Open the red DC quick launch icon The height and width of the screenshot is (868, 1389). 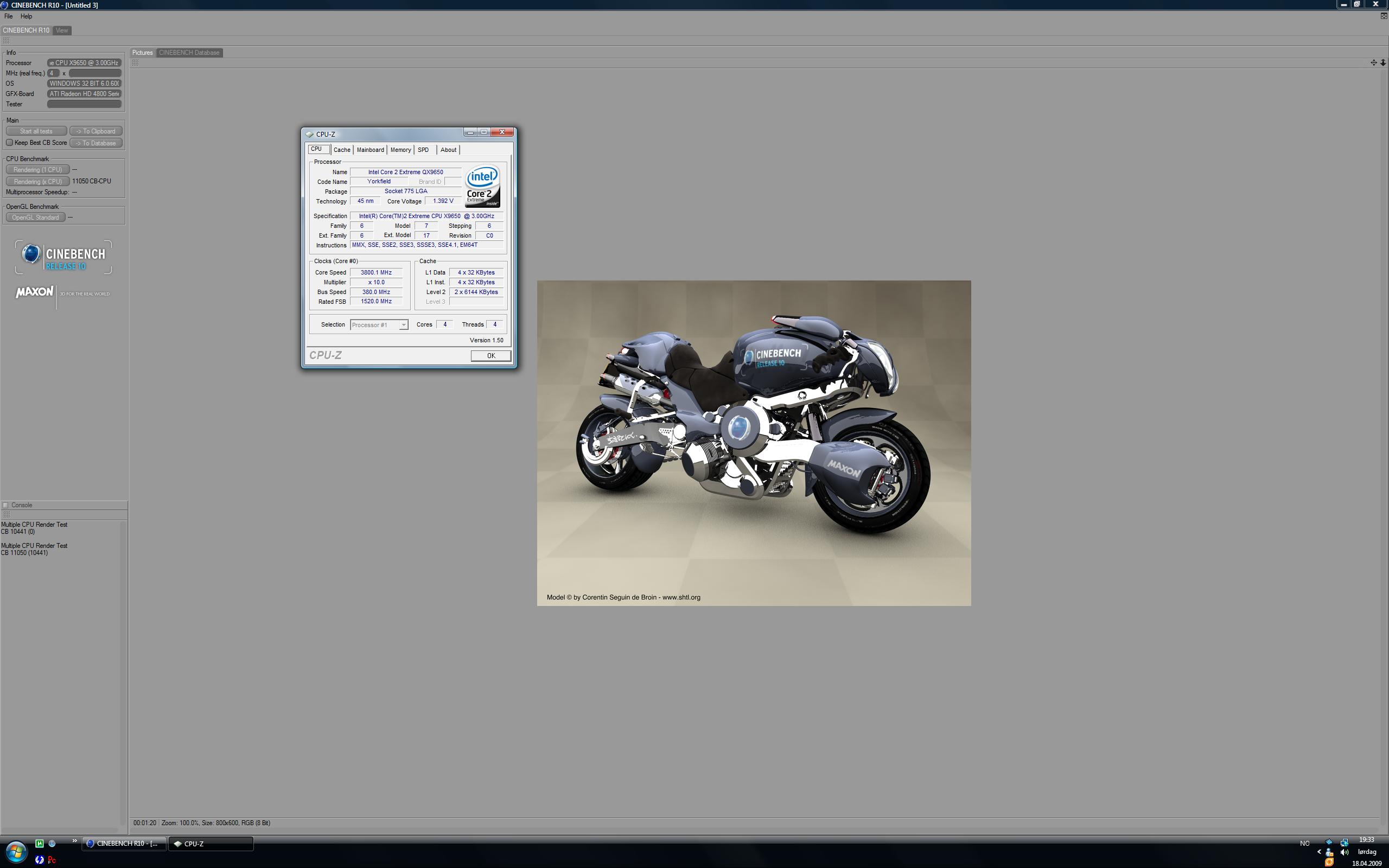pyautogui.click(x=52, y=859)
